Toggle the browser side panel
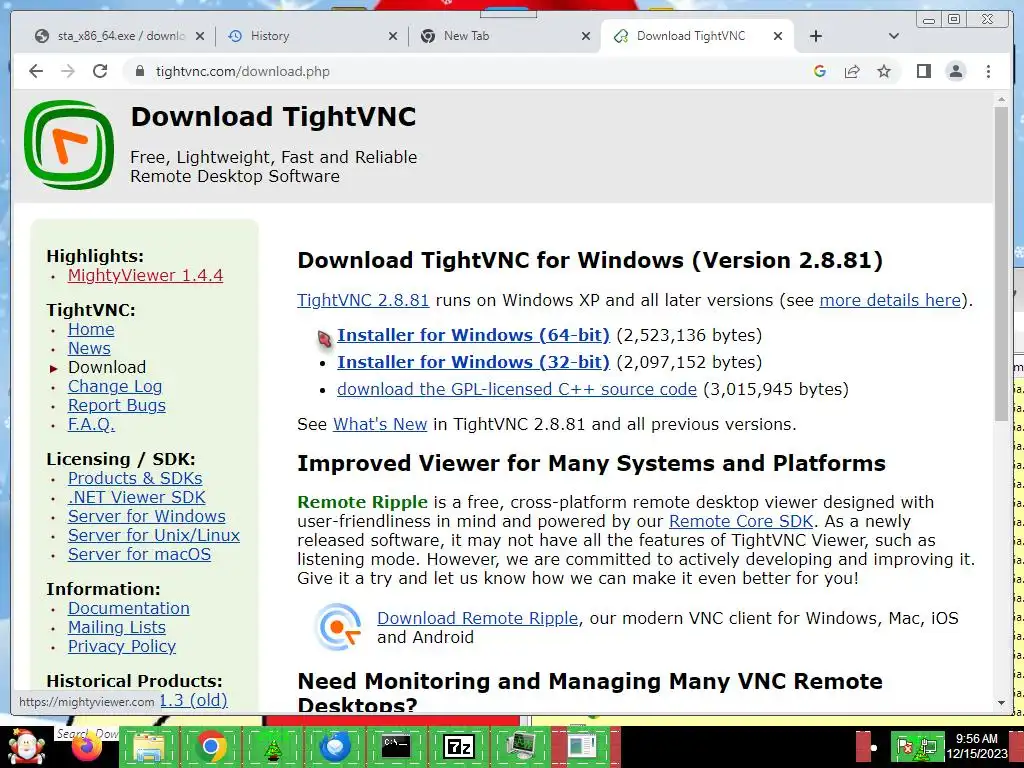 [923, 71]
